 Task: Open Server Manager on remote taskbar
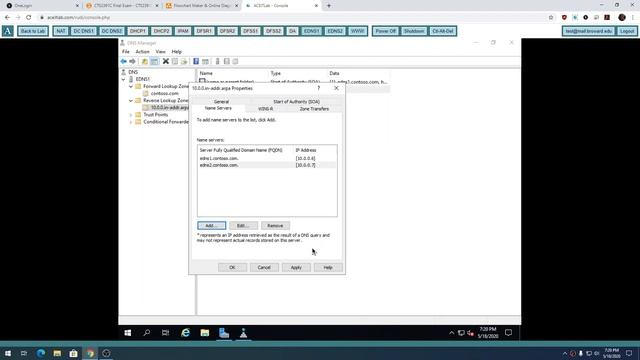point(224,333)
